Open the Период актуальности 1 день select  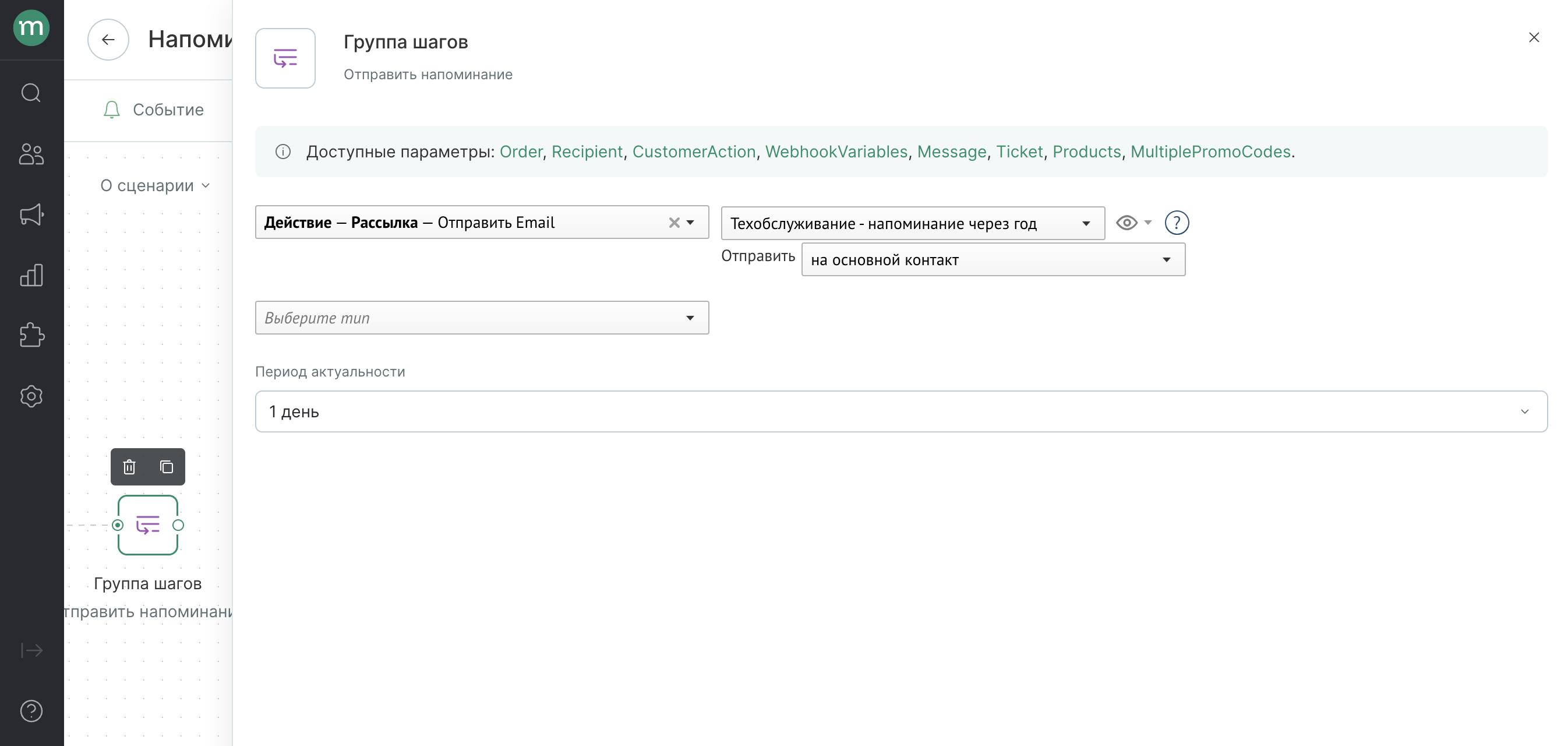(901, 411)
